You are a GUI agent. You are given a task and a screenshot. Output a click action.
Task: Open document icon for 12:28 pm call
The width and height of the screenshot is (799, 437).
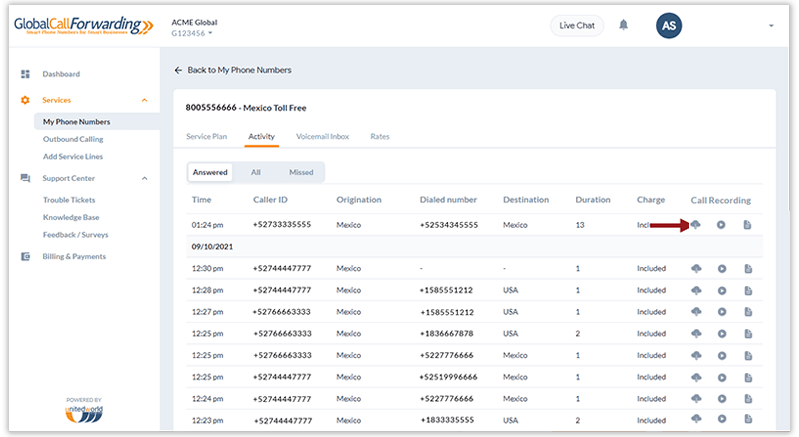click(x=748, y=290)
